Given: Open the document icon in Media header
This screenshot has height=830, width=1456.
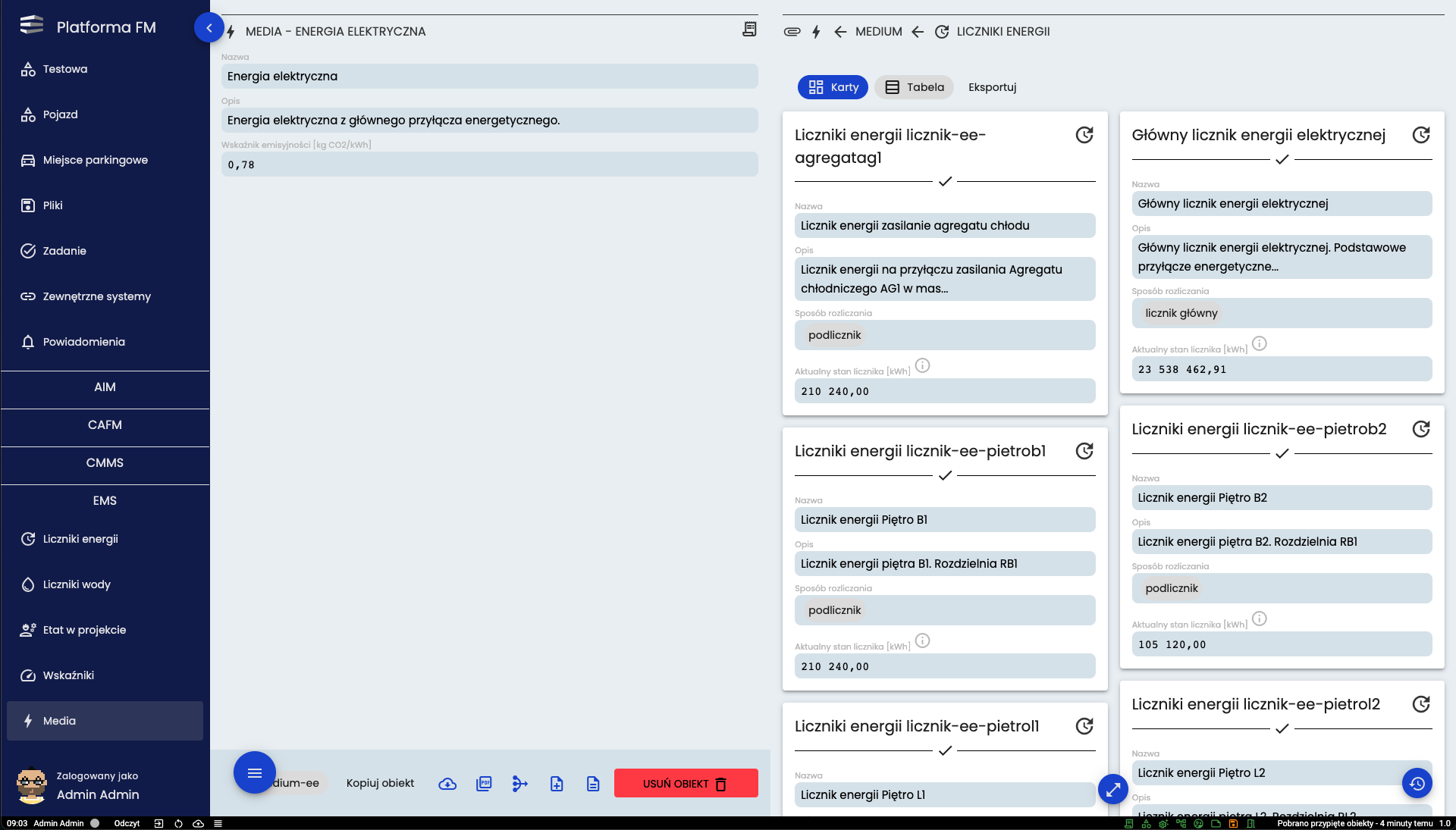Looking at the screenshot, I should pyautogui.click(x=749, y=30).
